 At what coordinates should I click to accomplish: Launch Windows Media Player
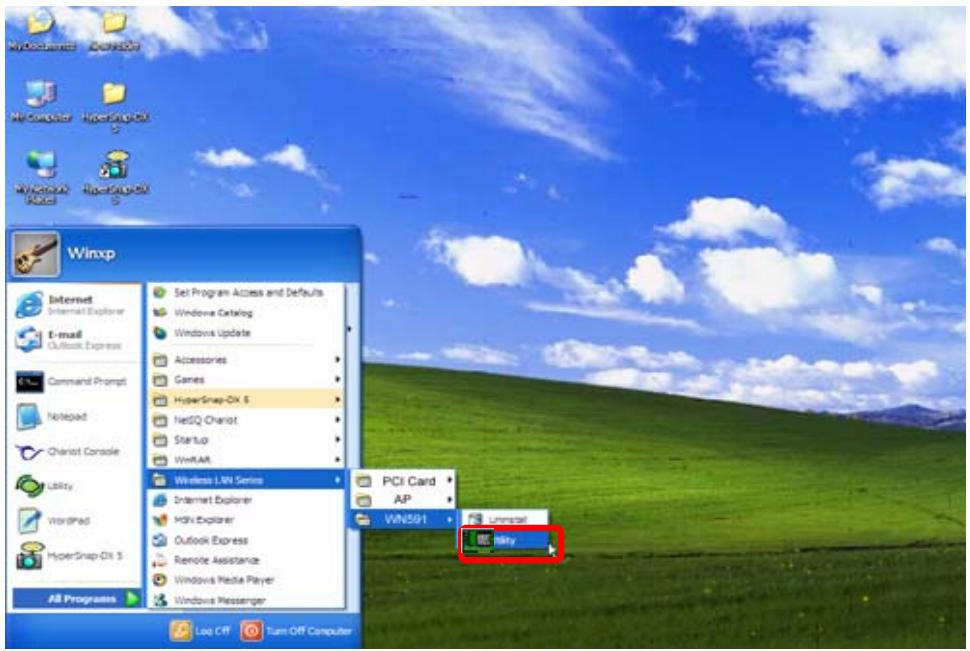[246, 580]
